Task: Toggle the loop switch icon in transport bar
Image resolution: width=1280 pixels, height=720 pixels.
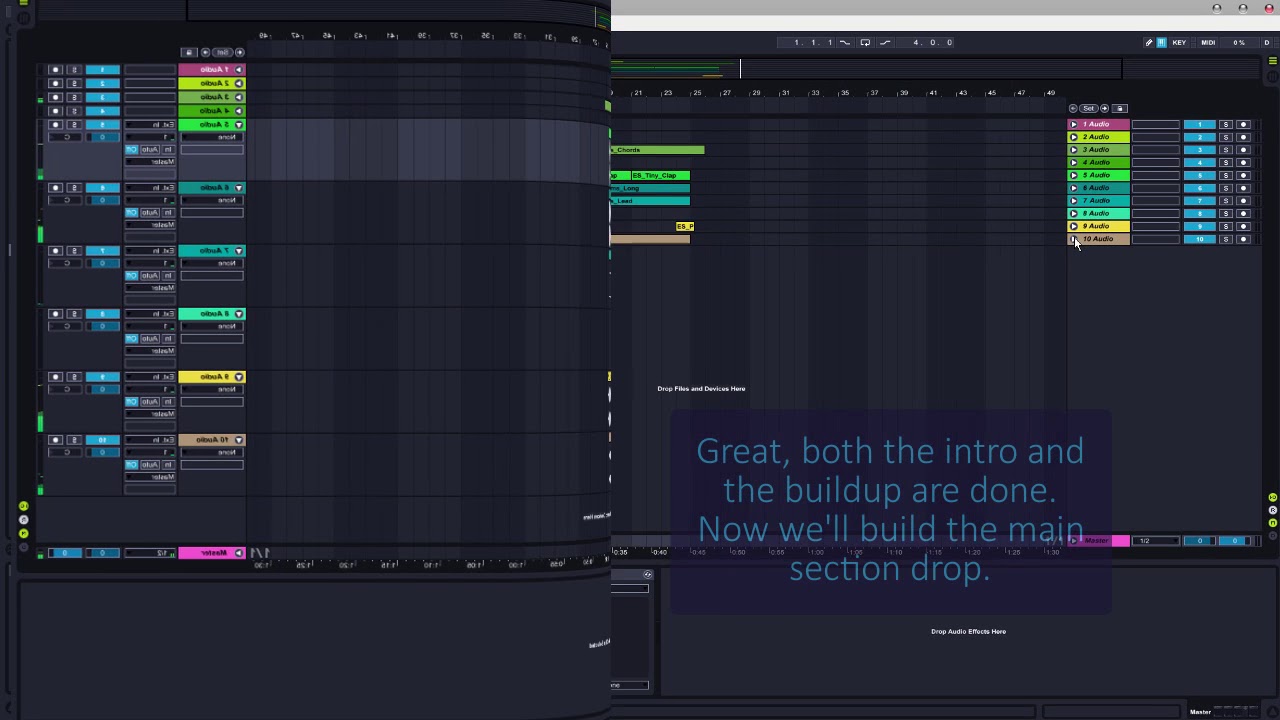Action: 865,42
